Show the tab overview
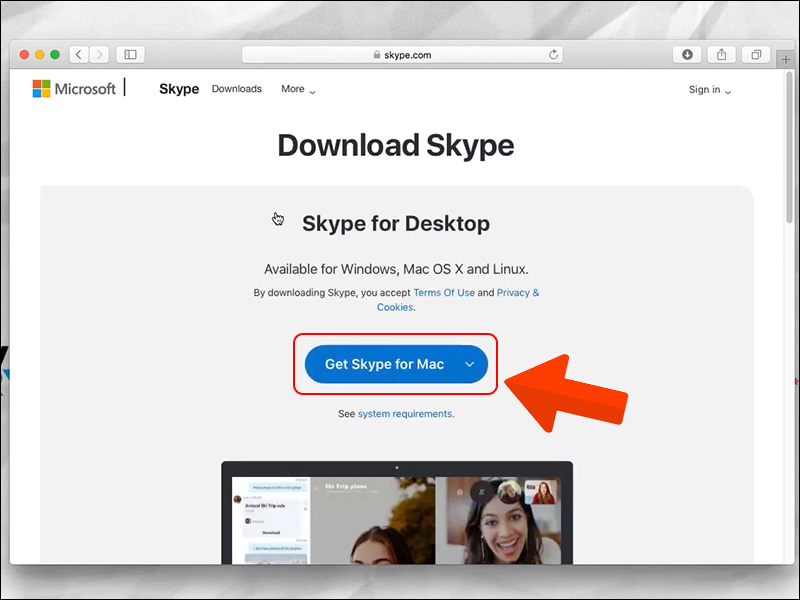Viewport: 800px width, 600px height. tap(756, 55)
